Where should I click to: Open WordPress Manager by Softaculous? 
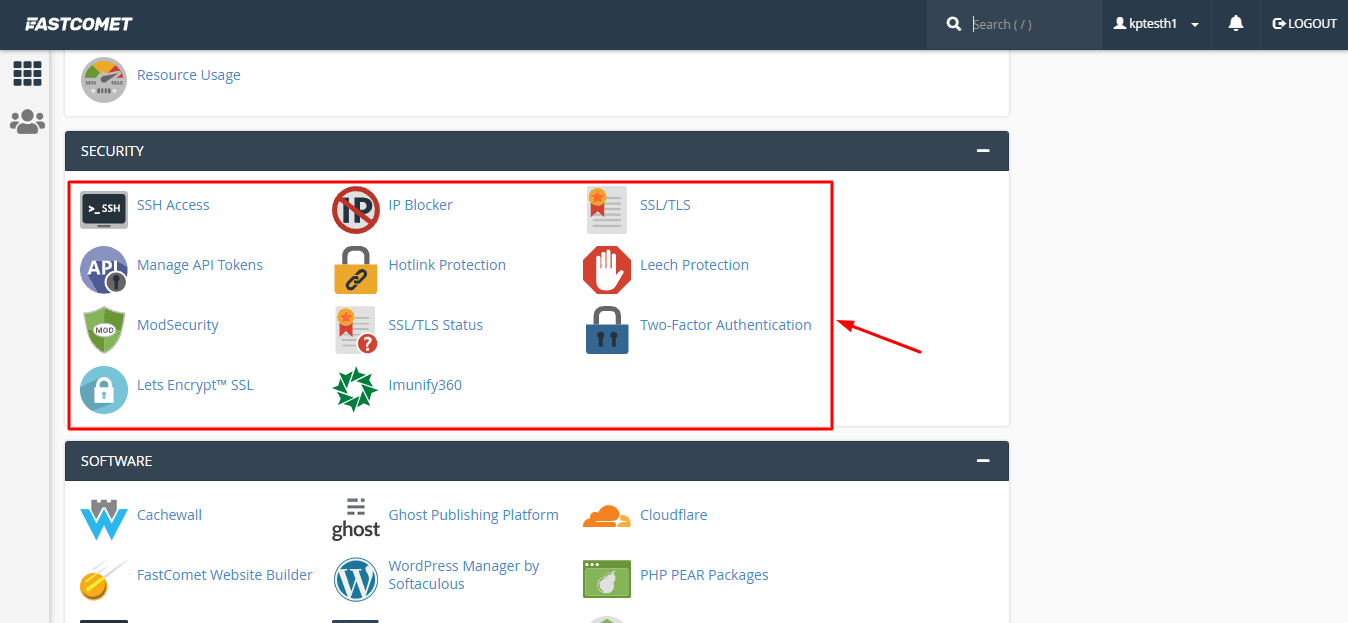tap(464, 575)
